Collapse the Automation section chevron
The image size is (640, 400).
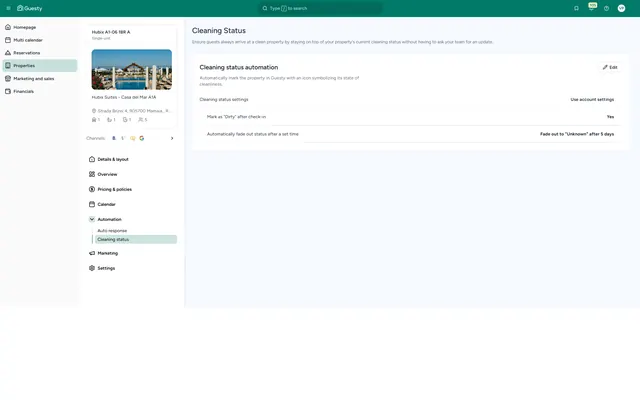point(92,219)
